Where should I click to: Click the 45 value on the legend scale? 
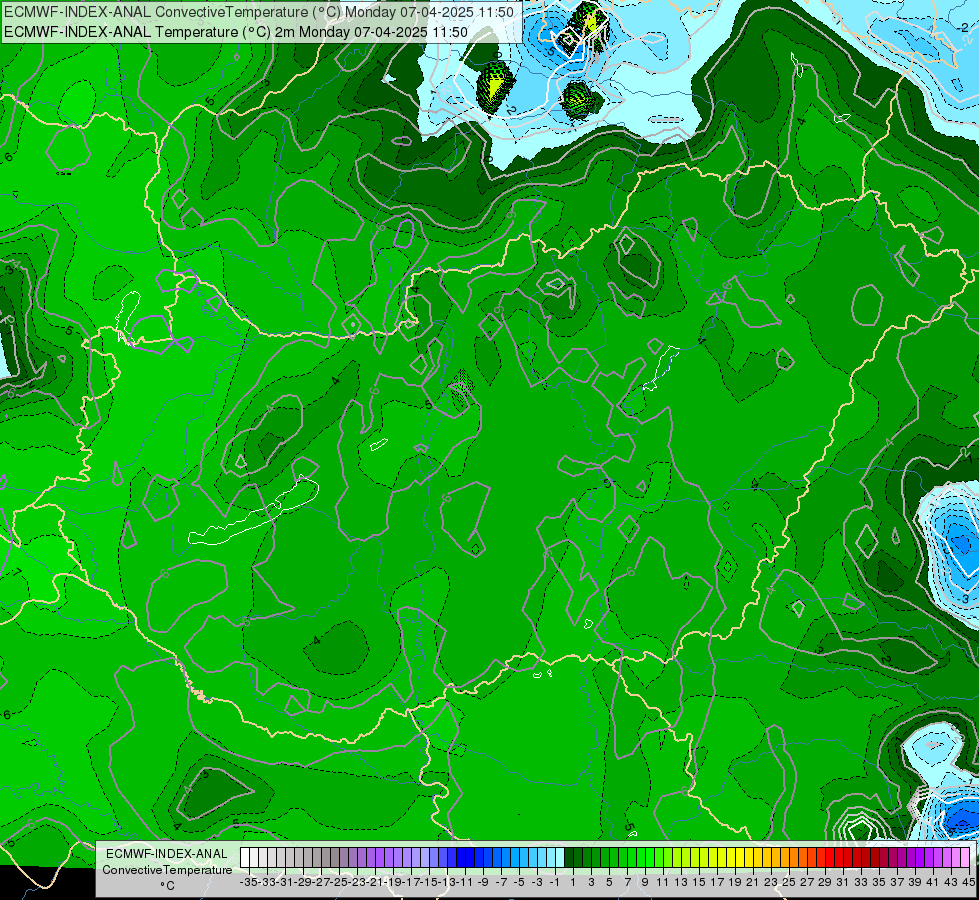click(x=968, y=882)
